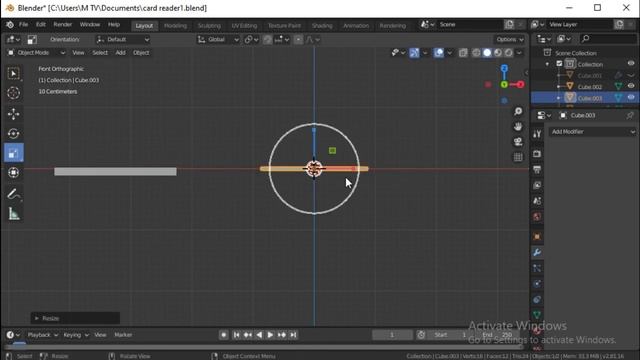The height and width of the screenshot is (360, 640).
Task: Open the Add Modifier dropdown
Action: click(x=593, y=132)
